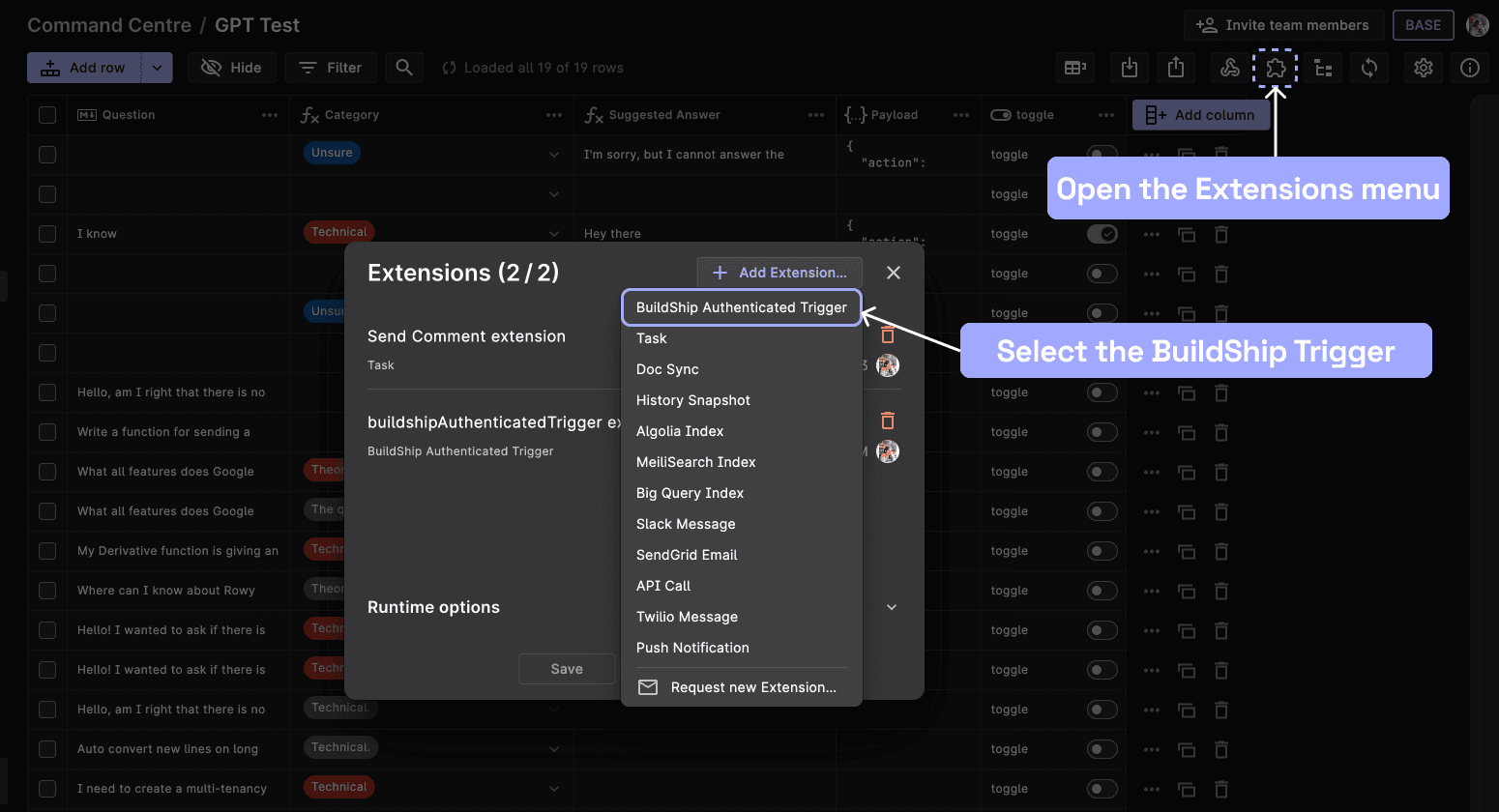Open the search magnifier icon

click(x=404, y=68)
